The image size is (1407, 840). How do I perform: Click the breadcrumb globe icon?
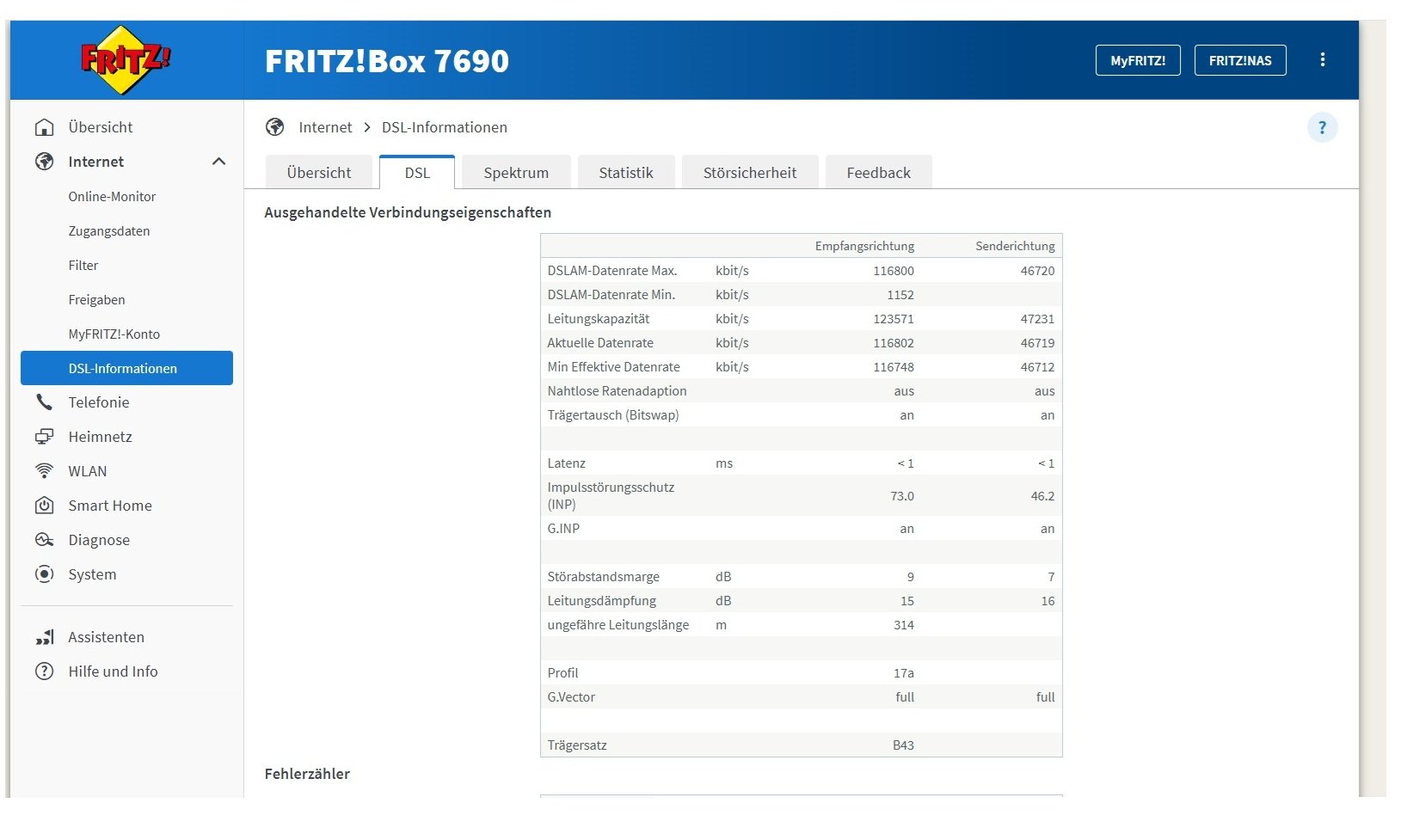click(x=275, y=127)
